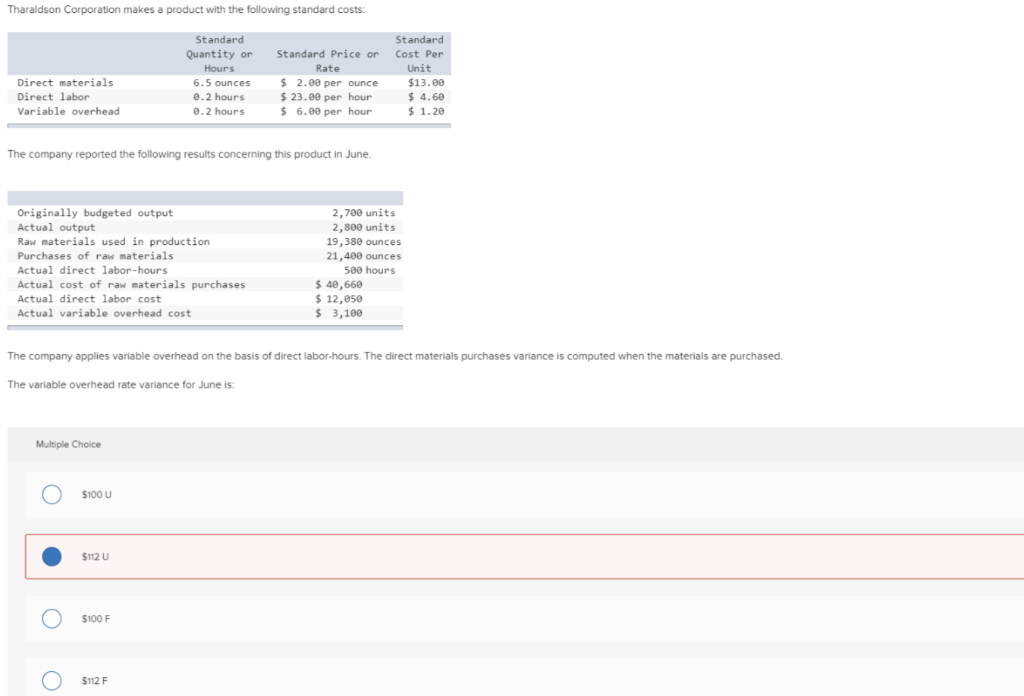Click the $ 6.00 per hour cell
1024x696 pixels.
(326, 111)
